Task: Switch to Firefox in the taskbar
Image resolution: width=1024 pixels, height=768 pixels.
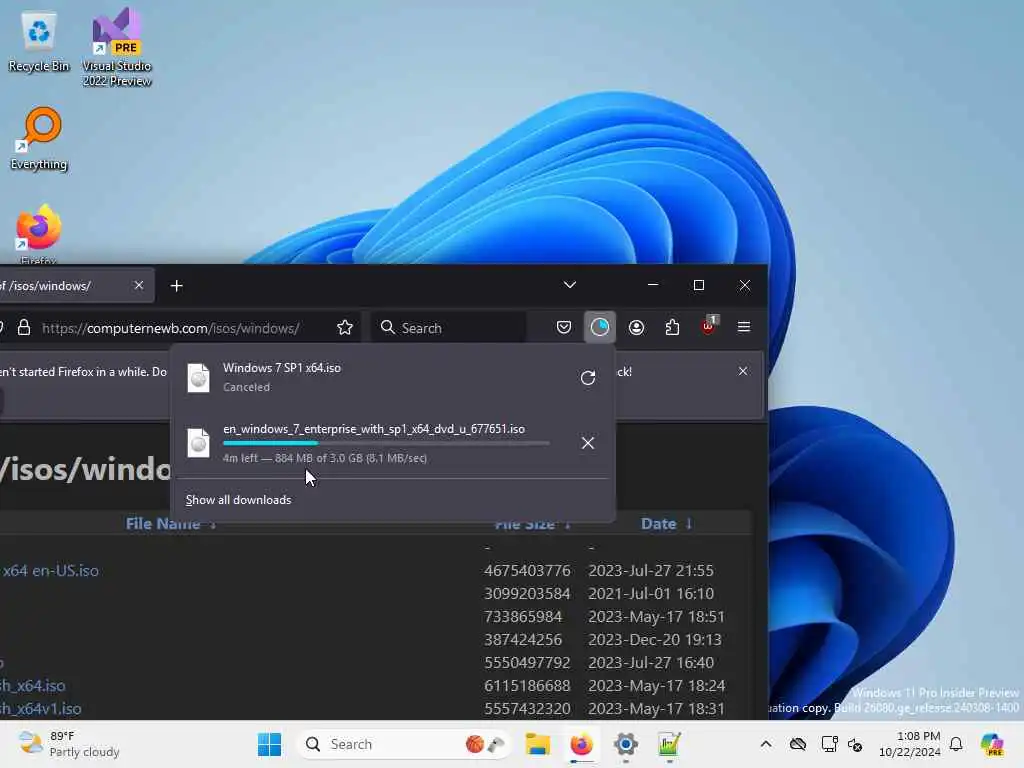Action: pos(581,744)
